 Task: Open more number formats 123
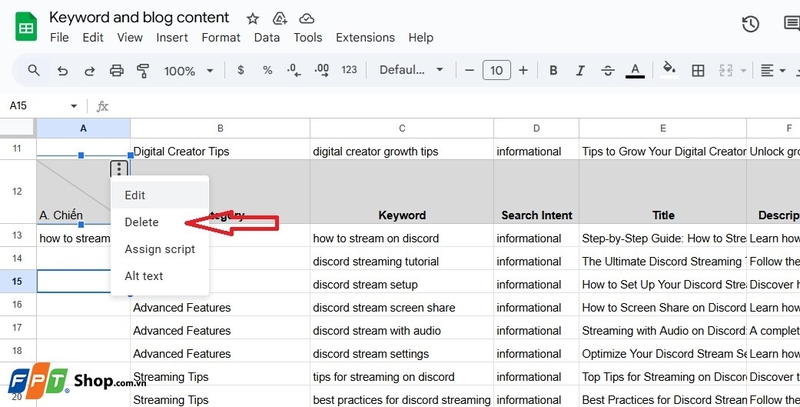[349, 70]
